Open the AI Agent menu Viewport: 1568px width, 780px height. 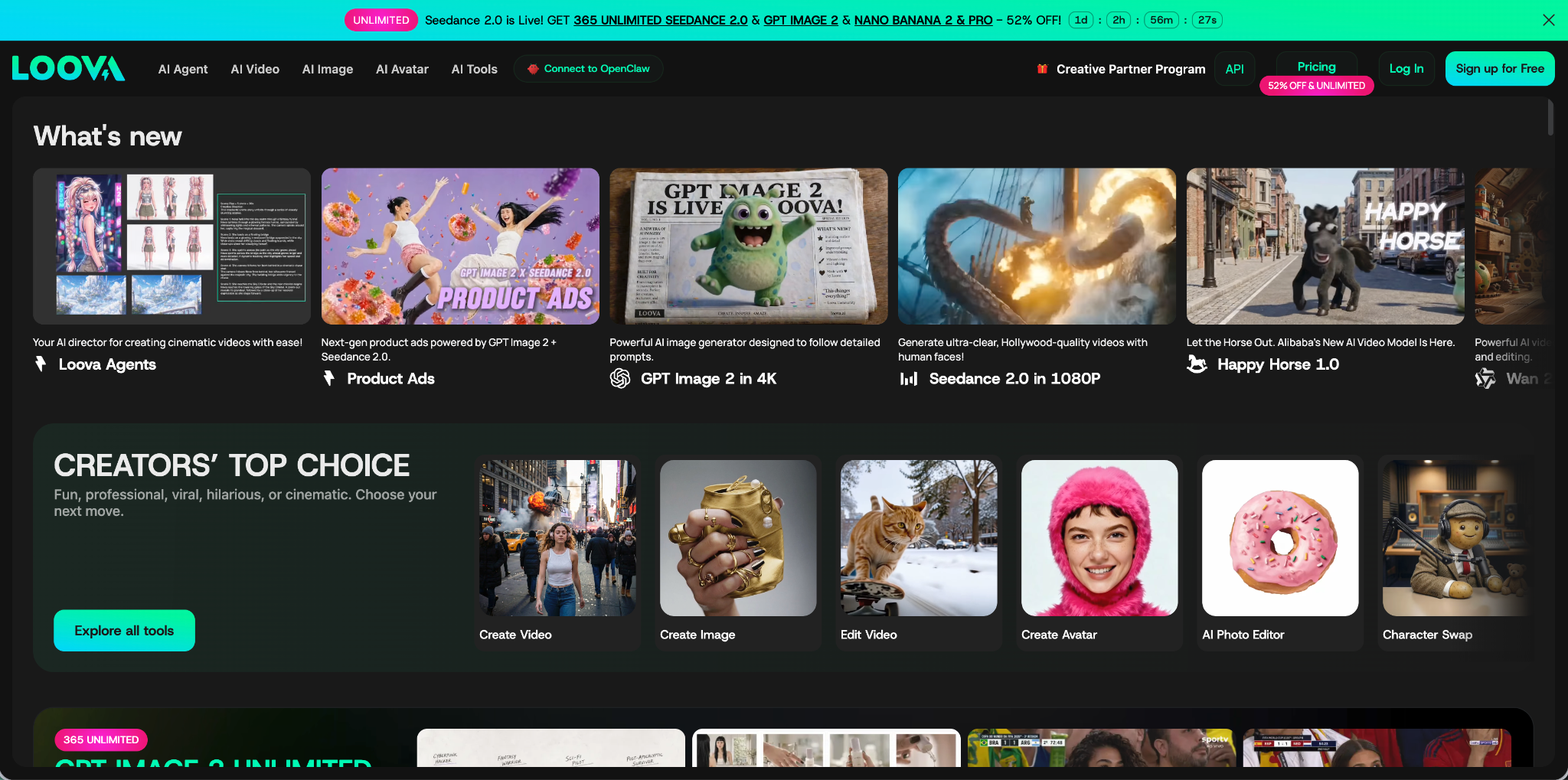183,69
